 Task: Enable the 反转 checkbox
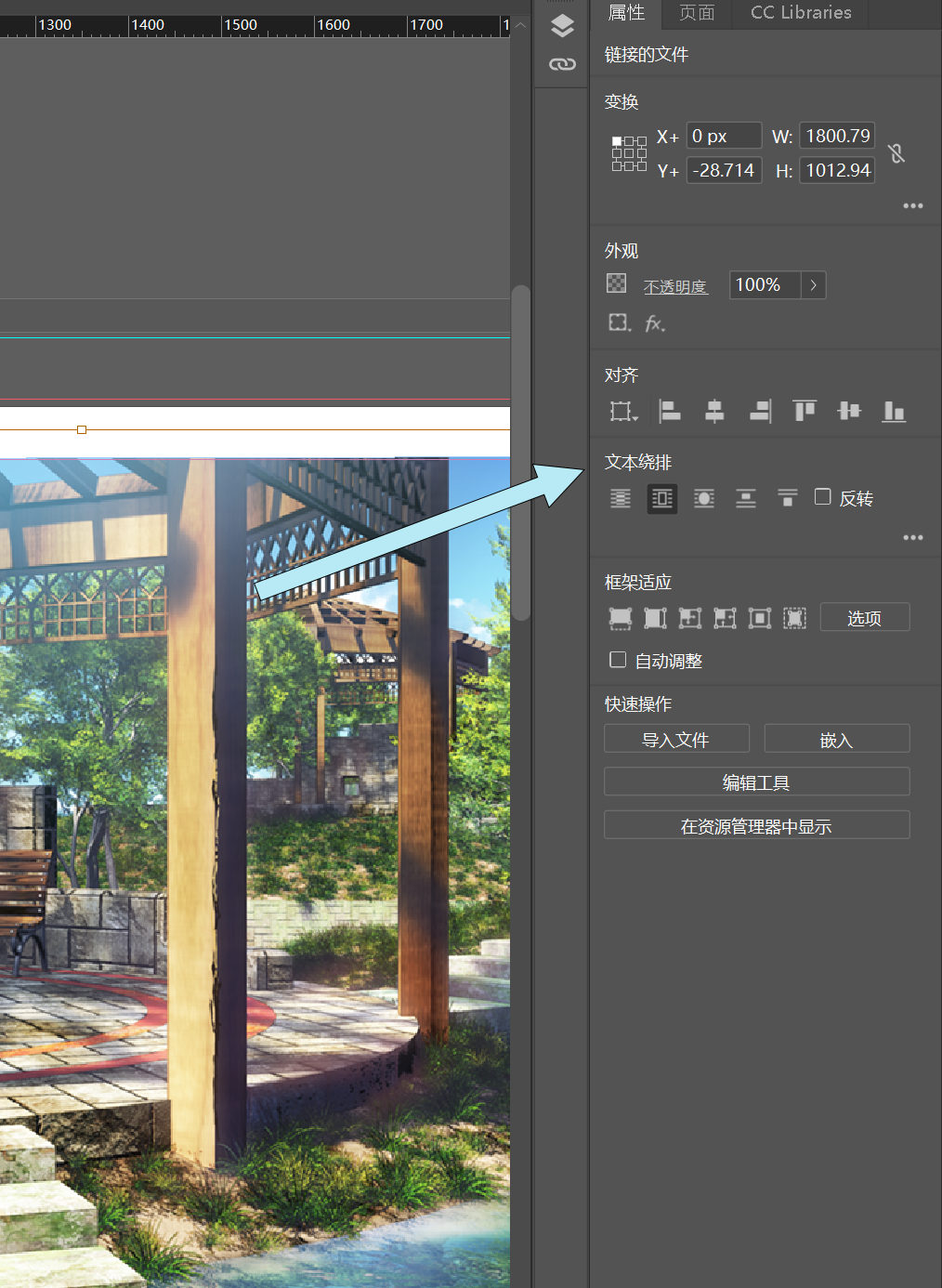(823, 497)
